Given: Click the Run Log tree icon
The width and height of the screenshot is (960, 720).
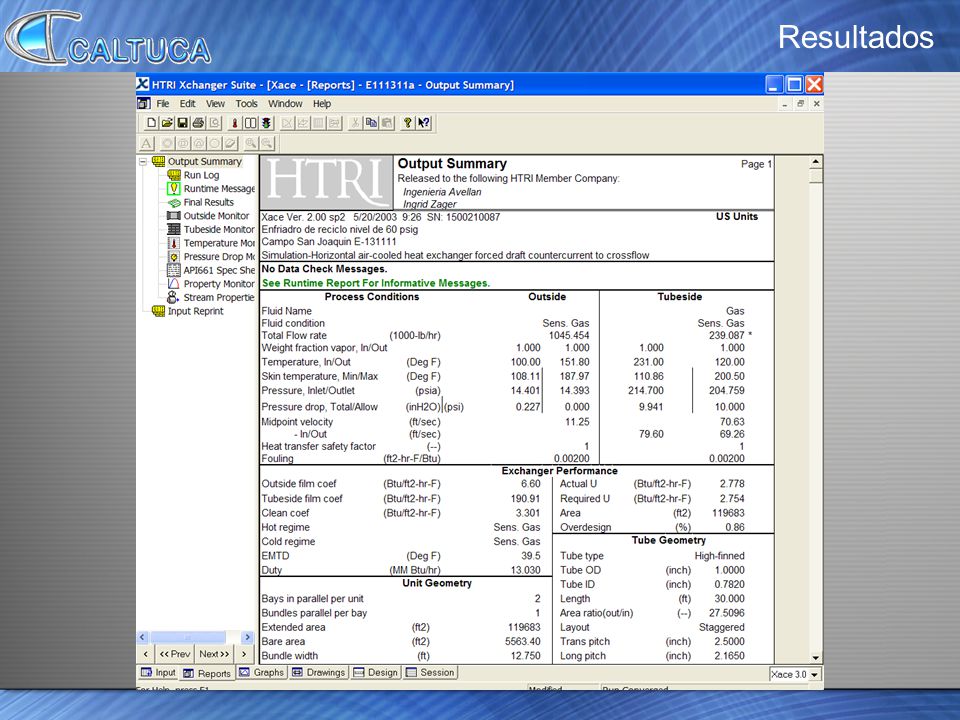Looking at the screenshot, I should 174,175.
